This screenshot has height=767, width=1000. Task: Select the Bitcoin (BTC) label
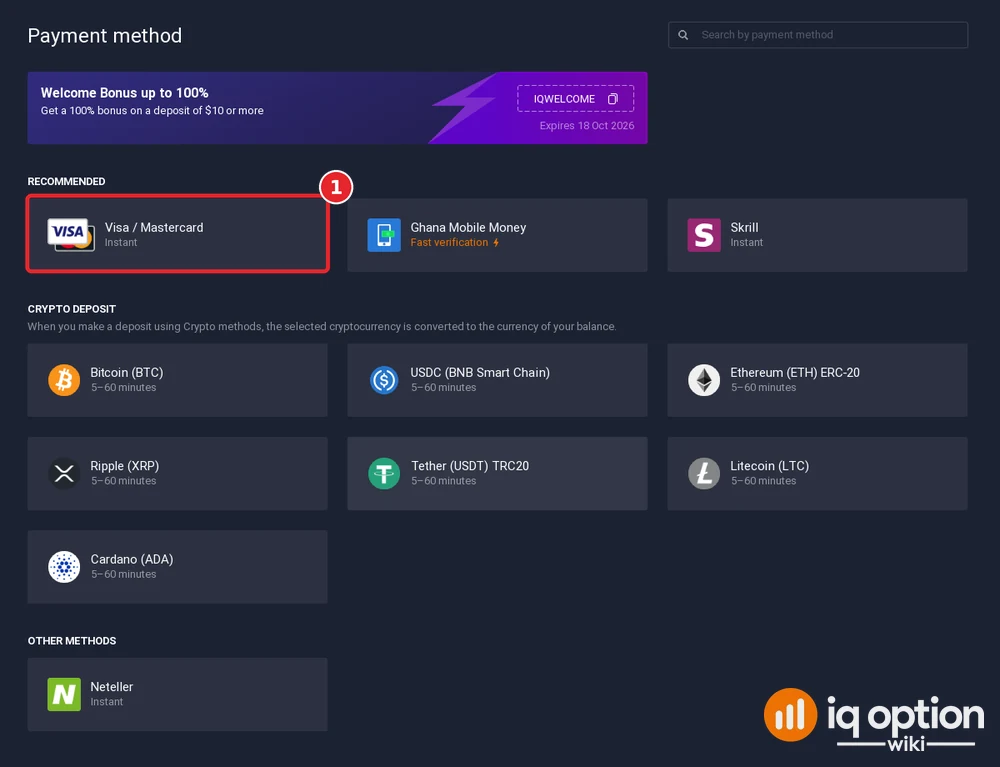[x=127, y=372]
